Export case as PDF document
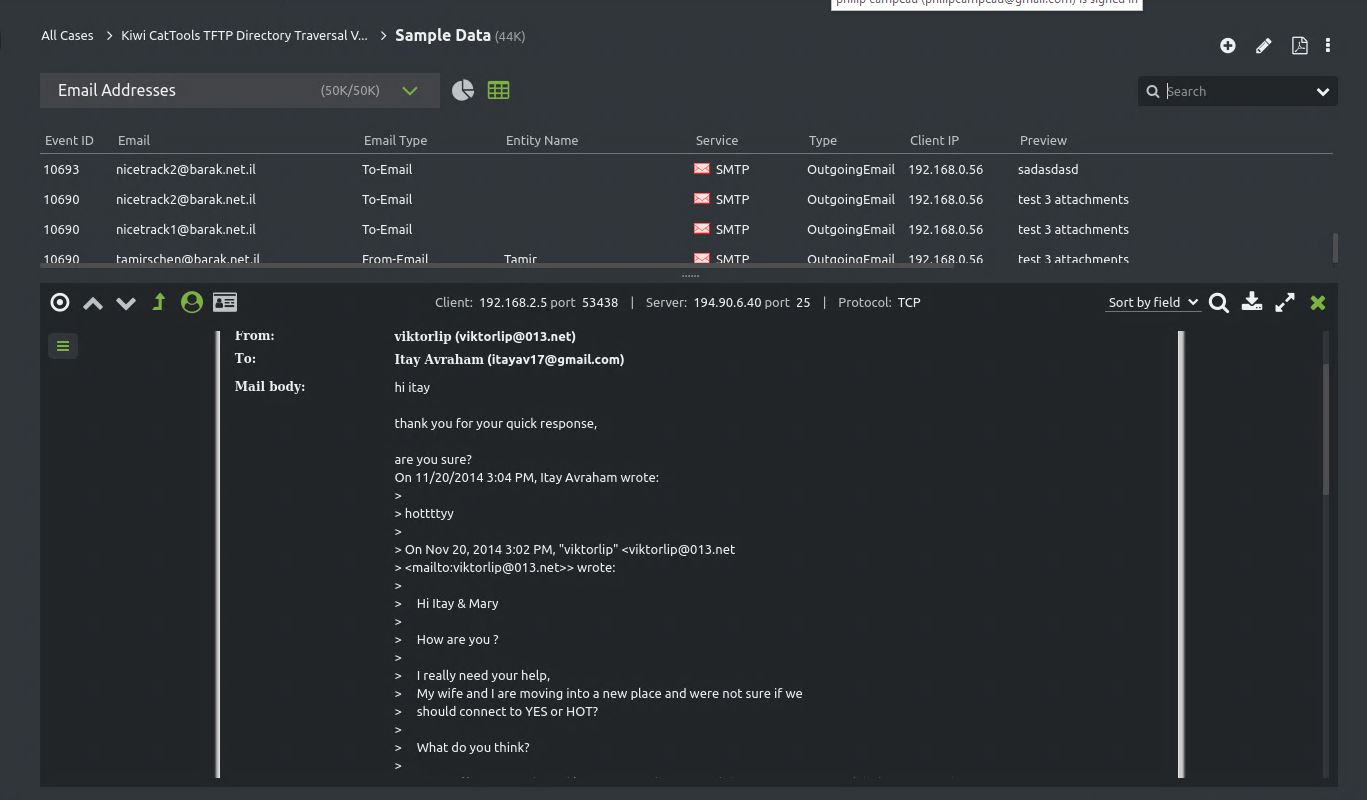The width and height of the screenshot is (1367, 800). click(x=1299, y=45)
